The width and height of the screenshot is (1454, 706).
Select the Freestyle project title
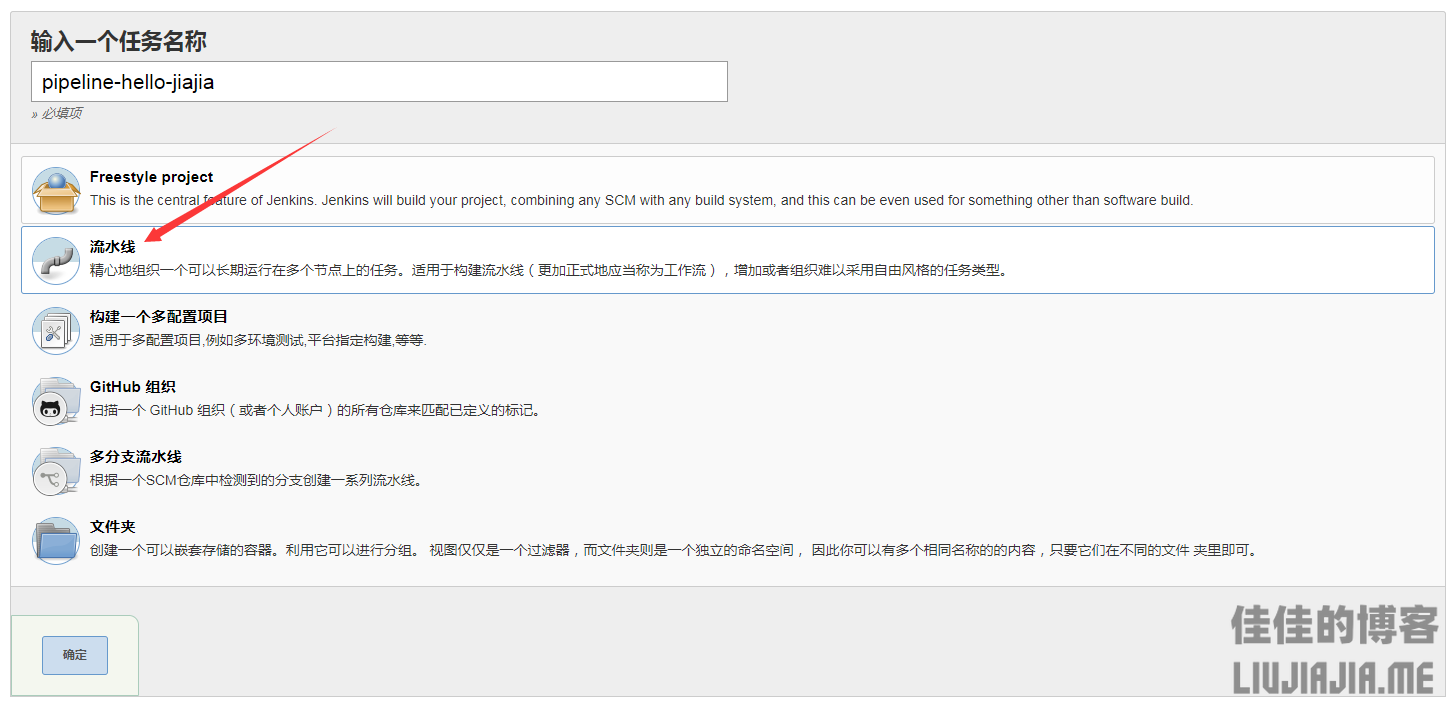(151, 177)
